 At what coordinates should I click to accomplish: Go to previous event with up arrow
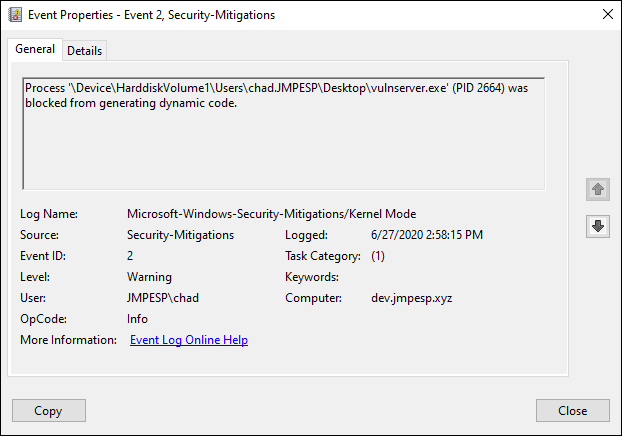click(x=598, y=190)
